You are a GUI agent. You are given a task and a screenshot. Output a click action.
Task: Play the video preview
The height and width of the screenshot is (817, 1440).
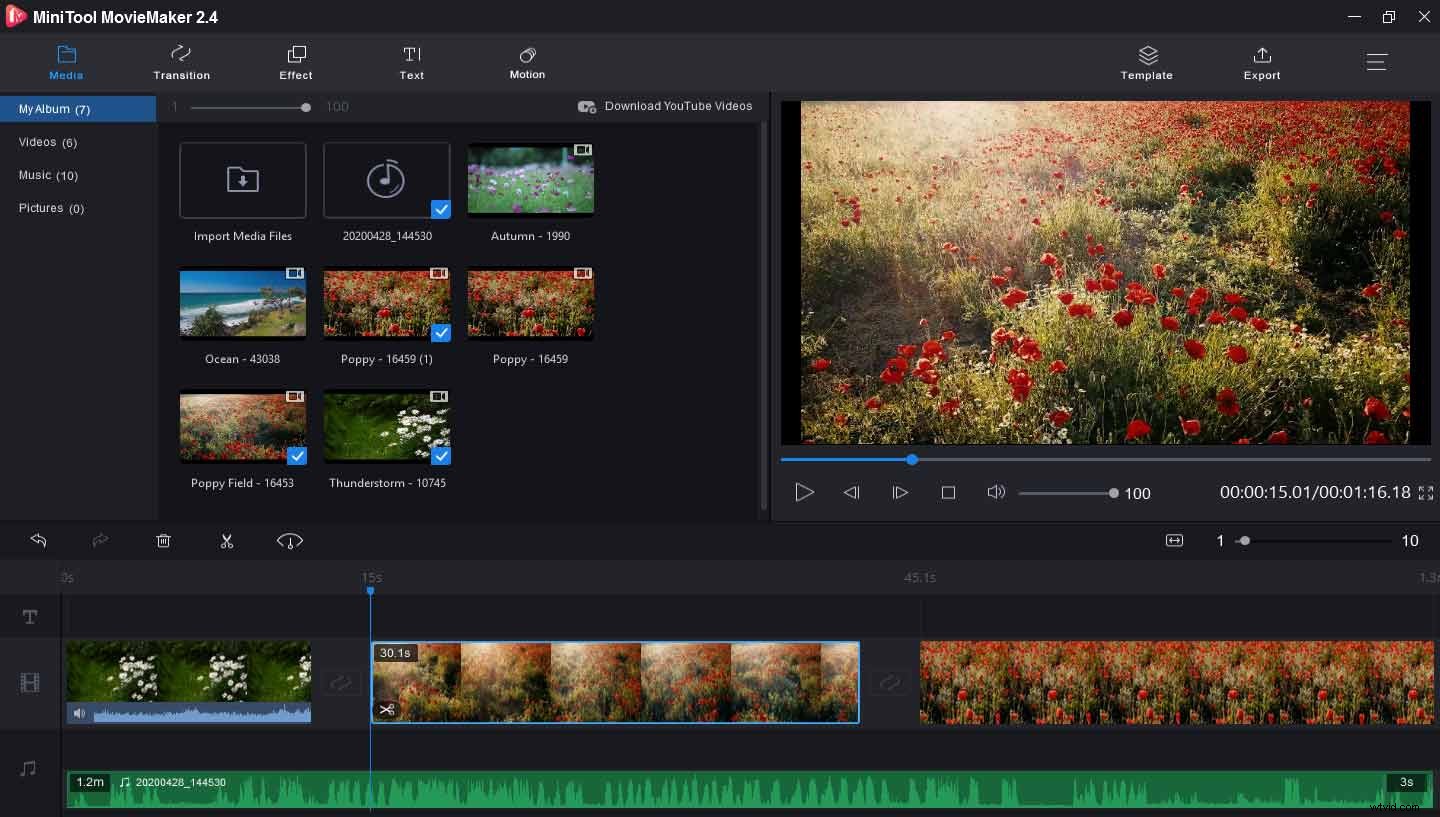804,492
